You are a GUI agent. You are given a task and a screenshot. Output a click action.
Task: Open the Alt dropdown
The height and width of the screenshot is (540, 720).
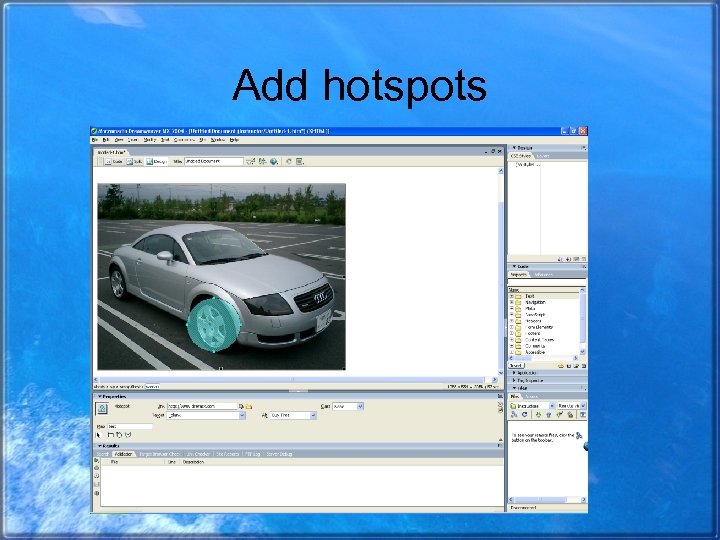point(313,415)
